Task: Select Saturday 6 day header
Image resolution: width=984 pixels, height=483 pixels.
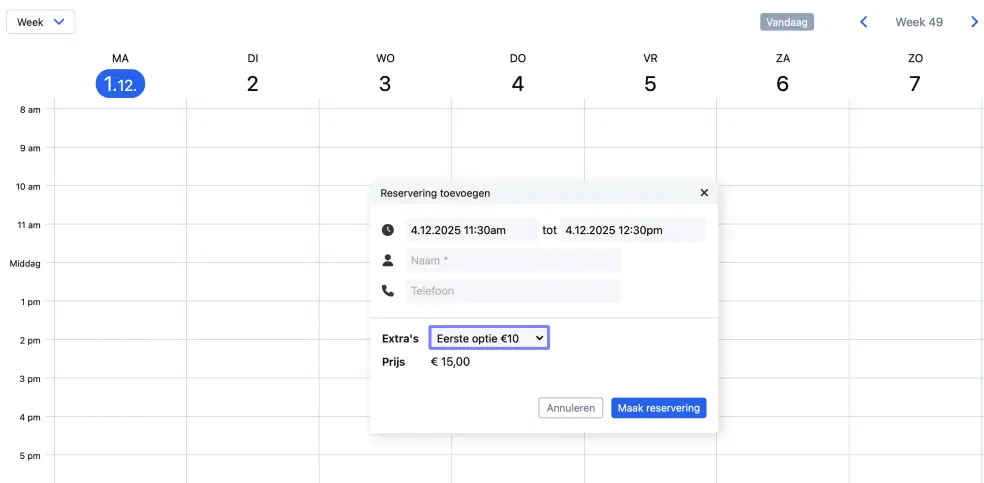Action: (782, 84)
